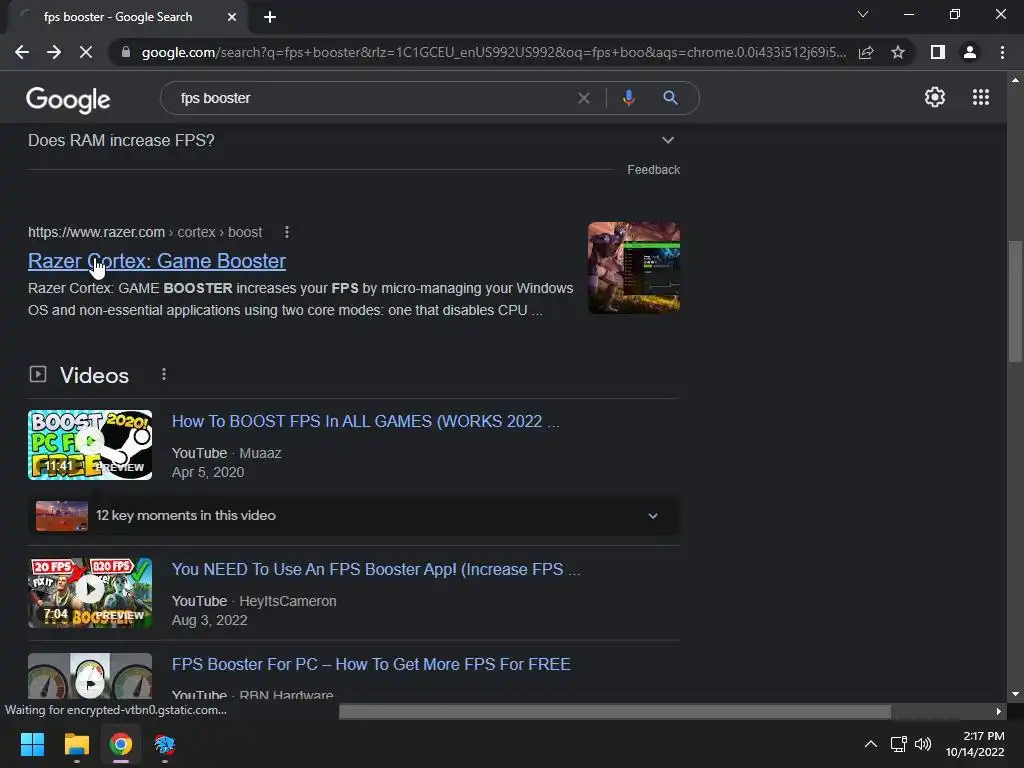Screen dimensions: 1024x768
Task: Open the clock showing 2:17 PM
Action: point(975,744)
